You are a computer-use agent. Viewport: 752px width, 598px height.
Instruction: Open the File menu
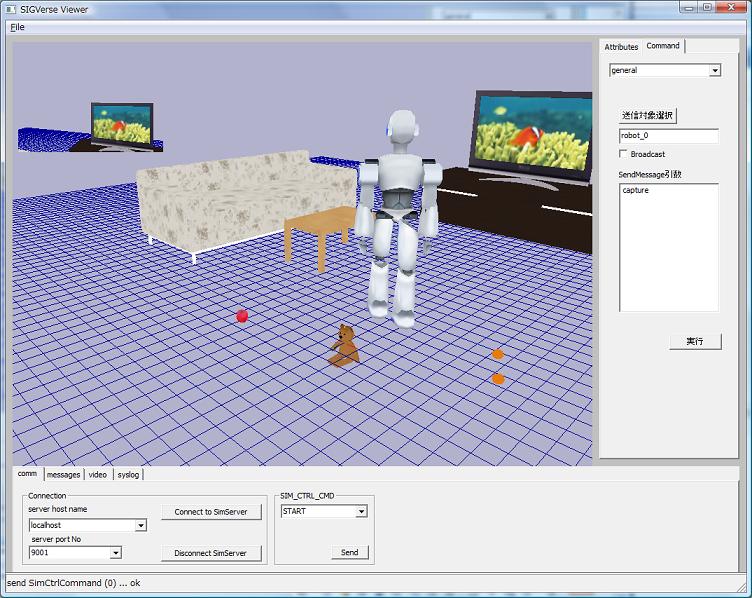(17, 27)
